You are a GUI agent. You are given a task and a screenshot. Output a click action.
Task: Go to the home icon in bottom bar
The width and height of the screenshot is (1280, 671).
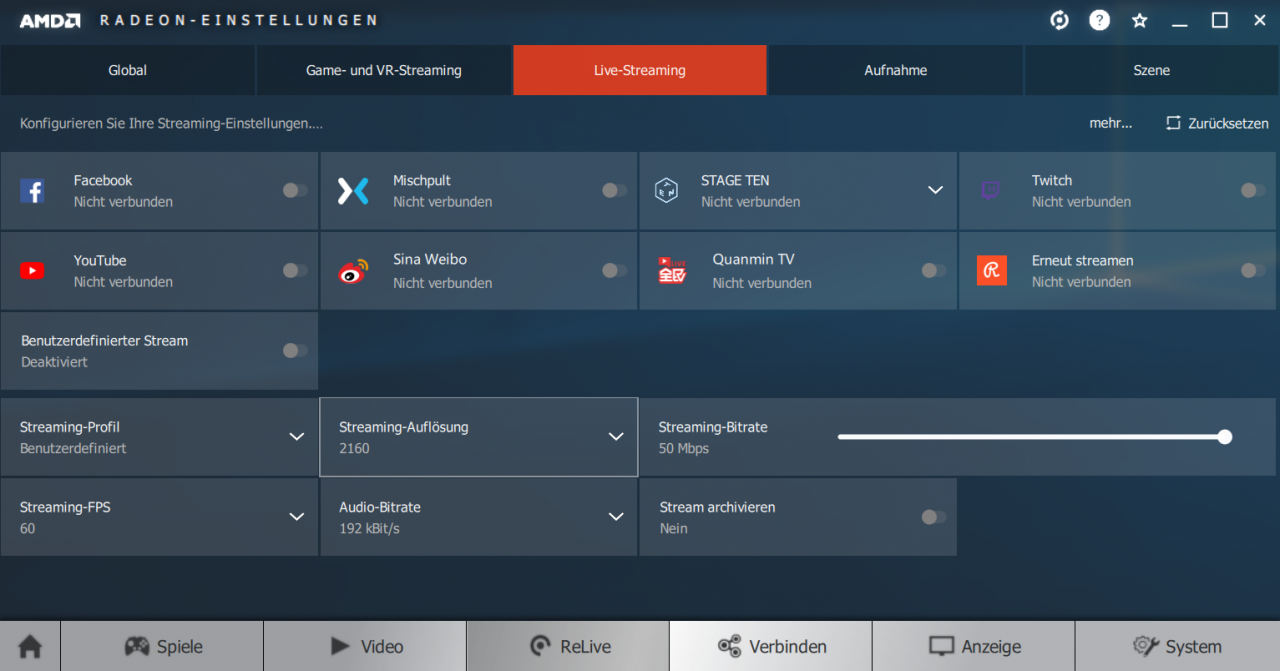tap(30, 646)
